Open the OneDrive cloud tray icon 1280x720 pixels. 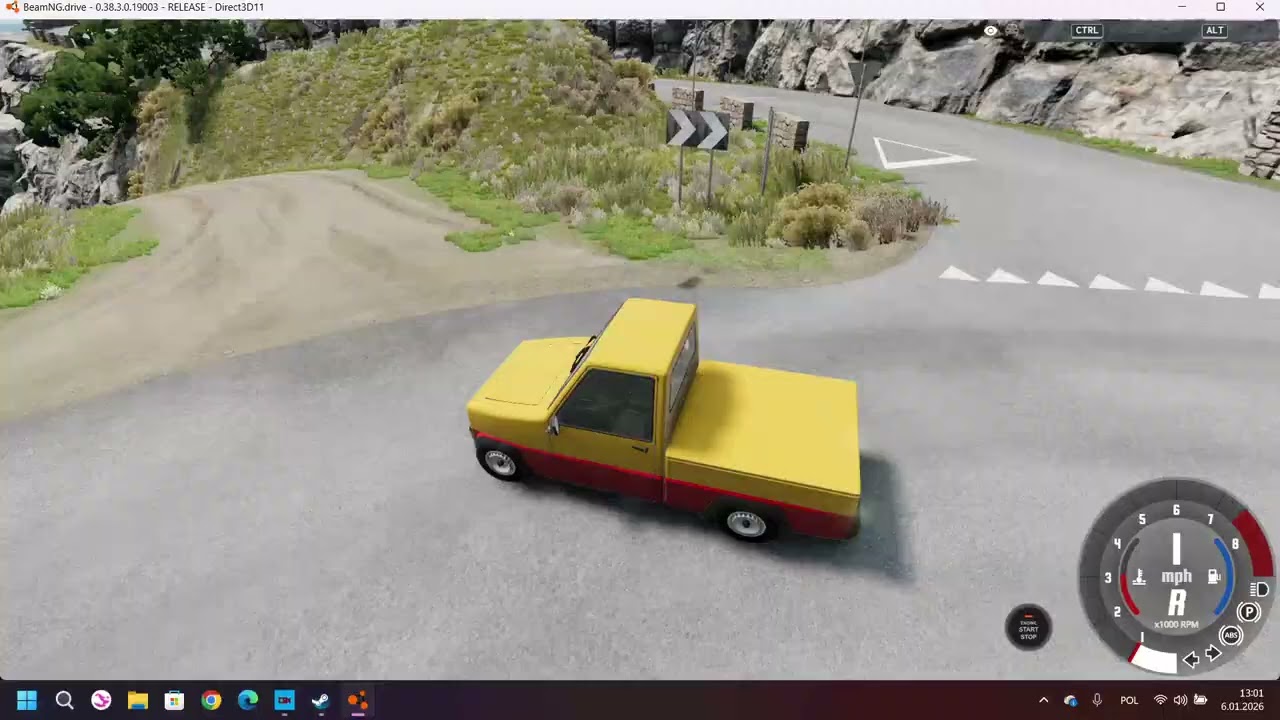(x=1071, y=700)
